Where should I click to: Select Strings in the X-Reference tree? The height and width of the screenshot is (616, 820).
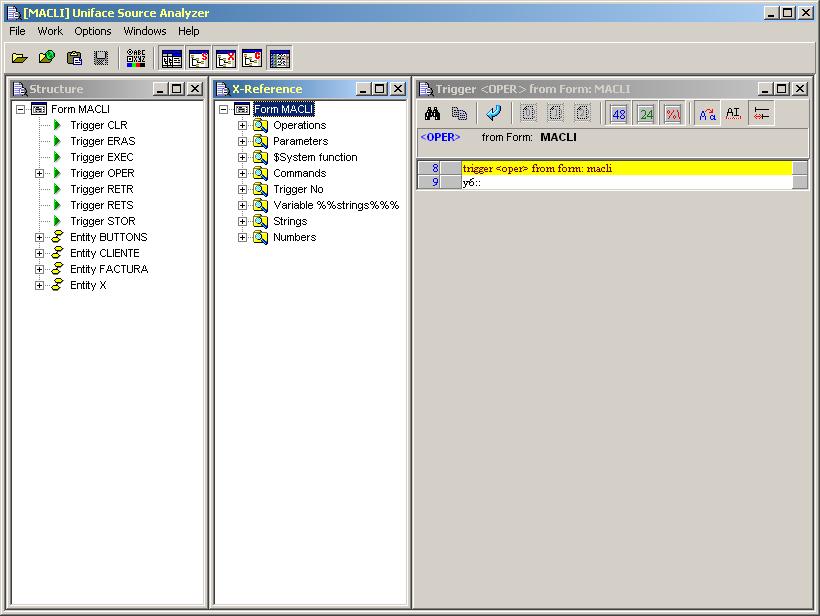290,221
